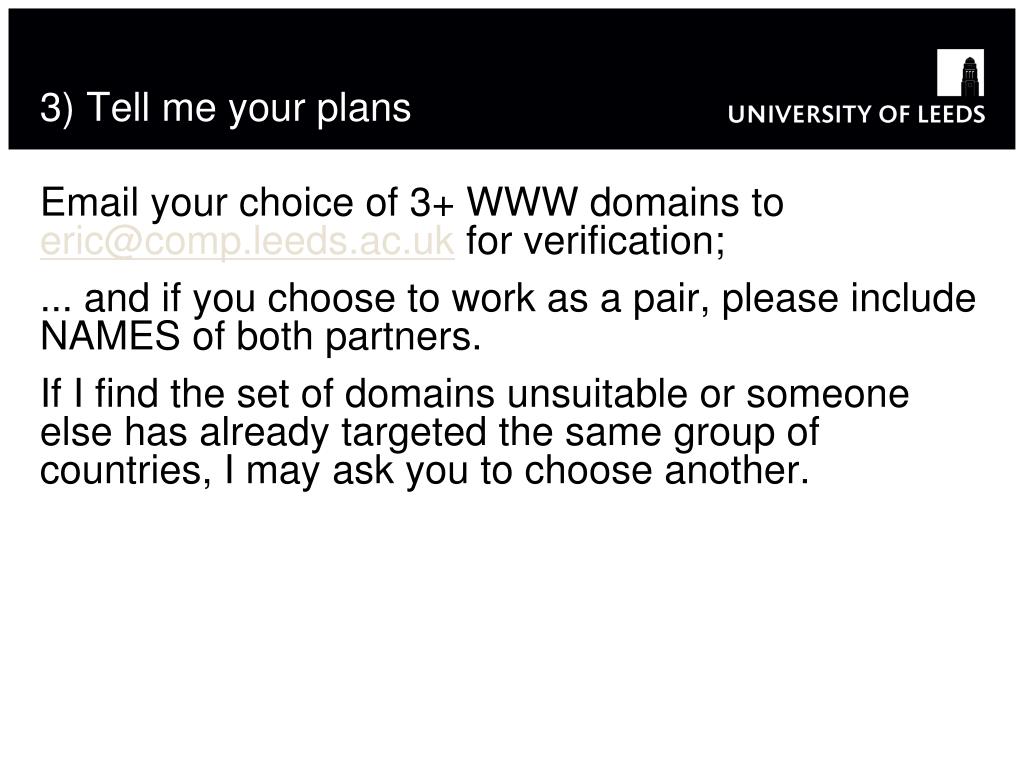Image resolution: width=1024 pixels, height=768 pixels.
Task: Click the line starting "If I find the set"
Action: (475, 394)
